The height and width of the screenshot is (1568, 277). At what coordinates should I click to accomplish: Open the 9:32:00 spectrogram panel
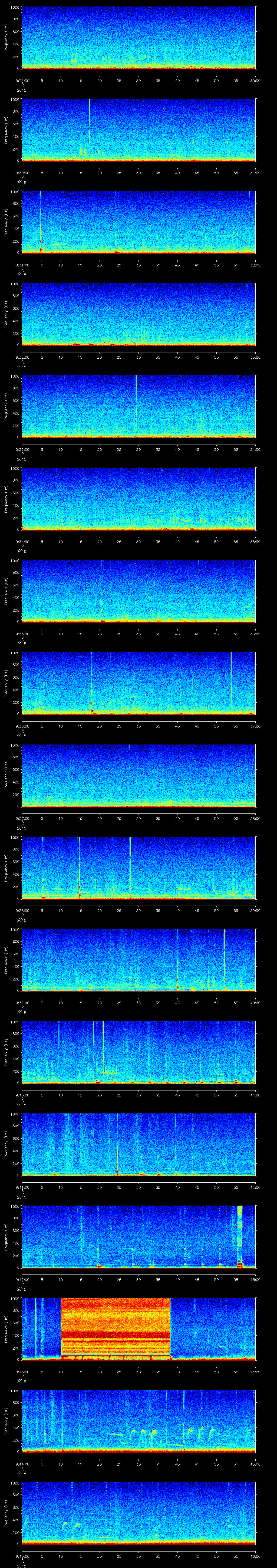(x=138, y=315)
